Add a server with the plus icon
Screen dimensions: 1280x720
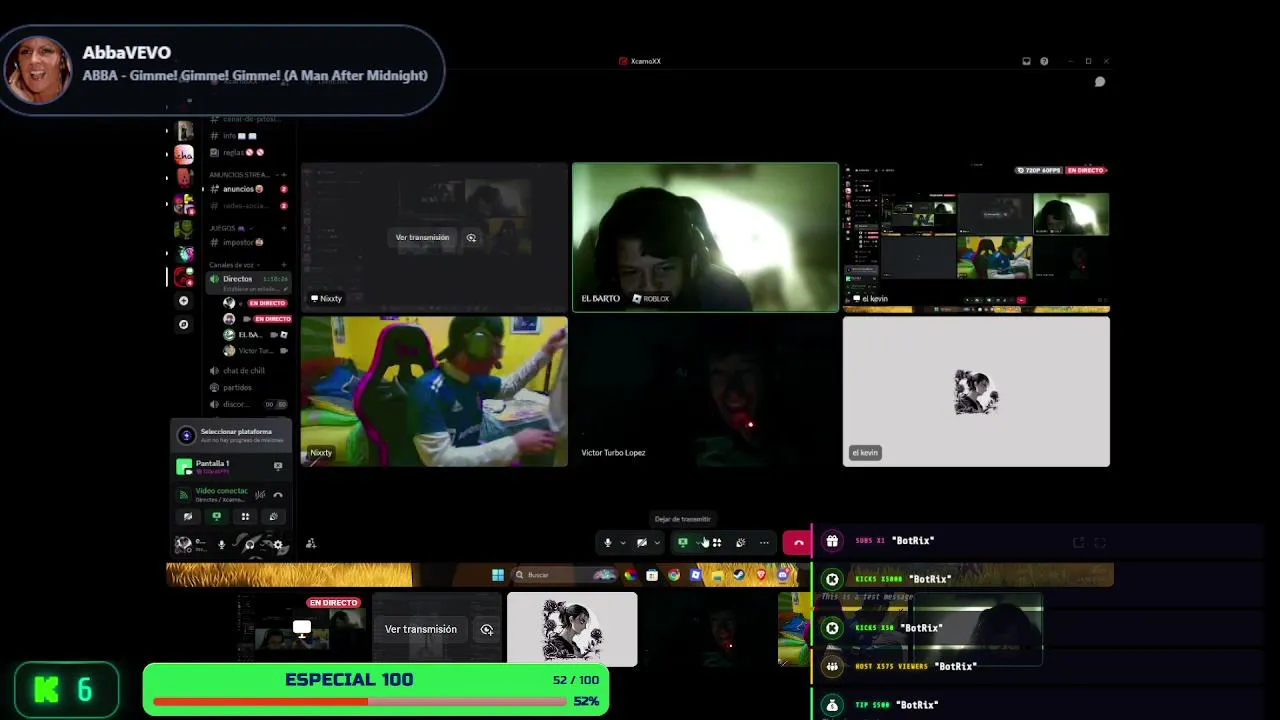coord(183,301)
